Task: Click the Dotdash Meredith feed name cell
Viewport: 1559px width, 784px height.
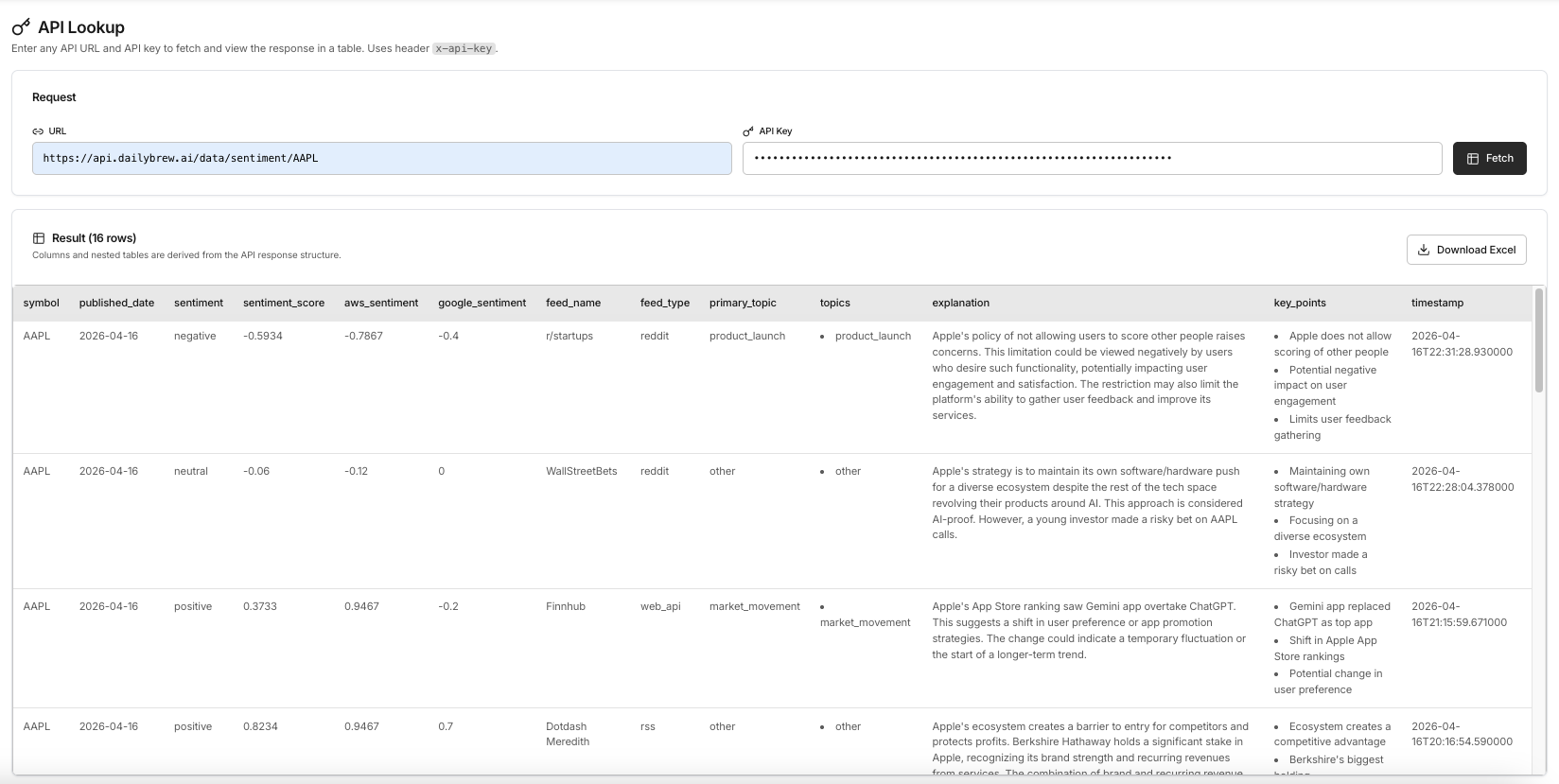Action: point(568,734)
